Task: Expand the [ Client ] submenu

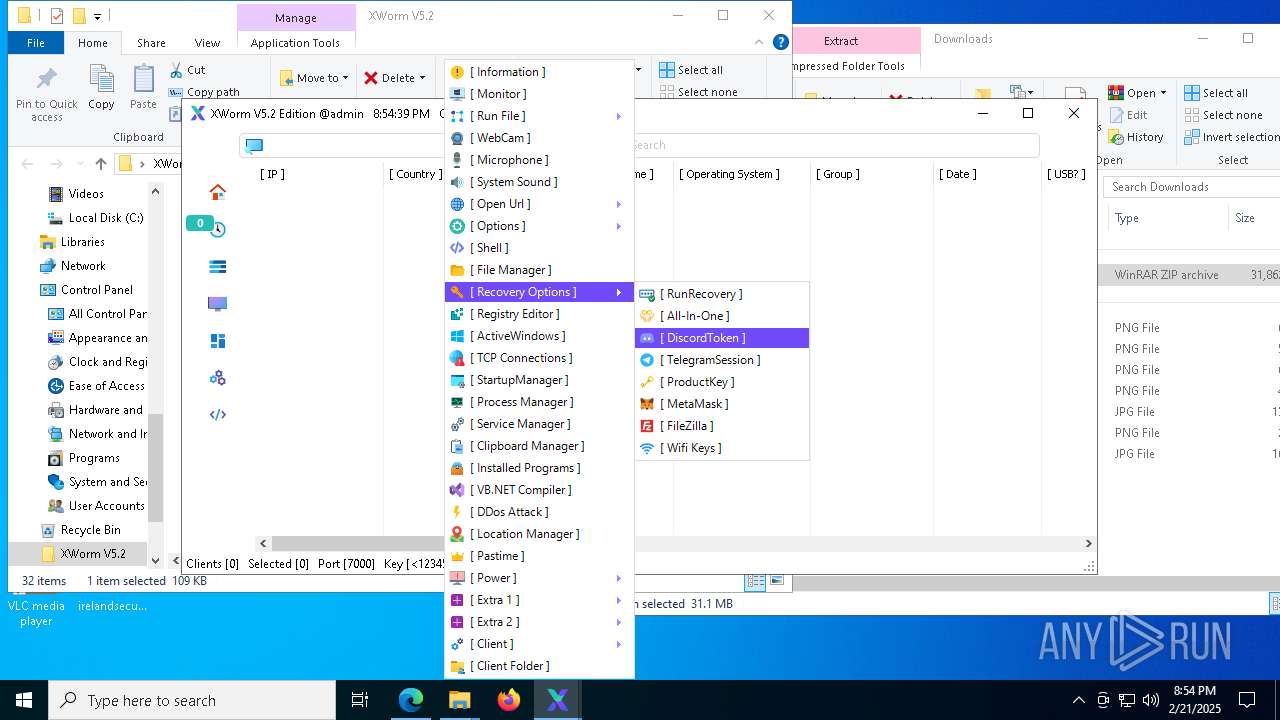Action: tap(539, 644)
